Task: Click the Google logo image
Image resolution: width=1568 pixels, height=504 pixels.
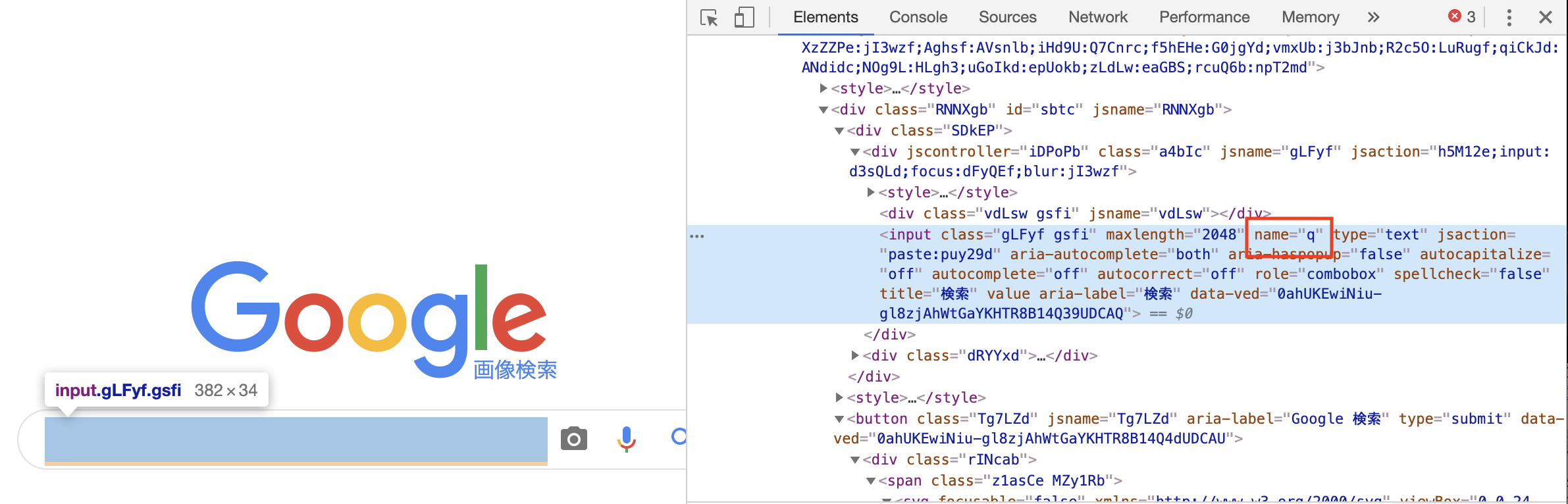Action: [x=369, y=319]
